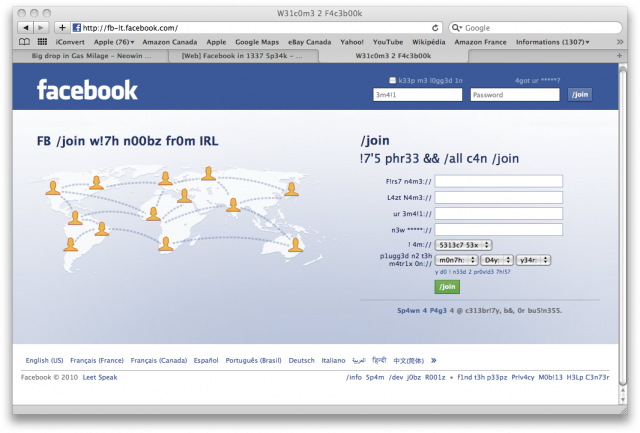Open the '5p4m' footer link
The image size is (640, 433).
tap(375, 377)
